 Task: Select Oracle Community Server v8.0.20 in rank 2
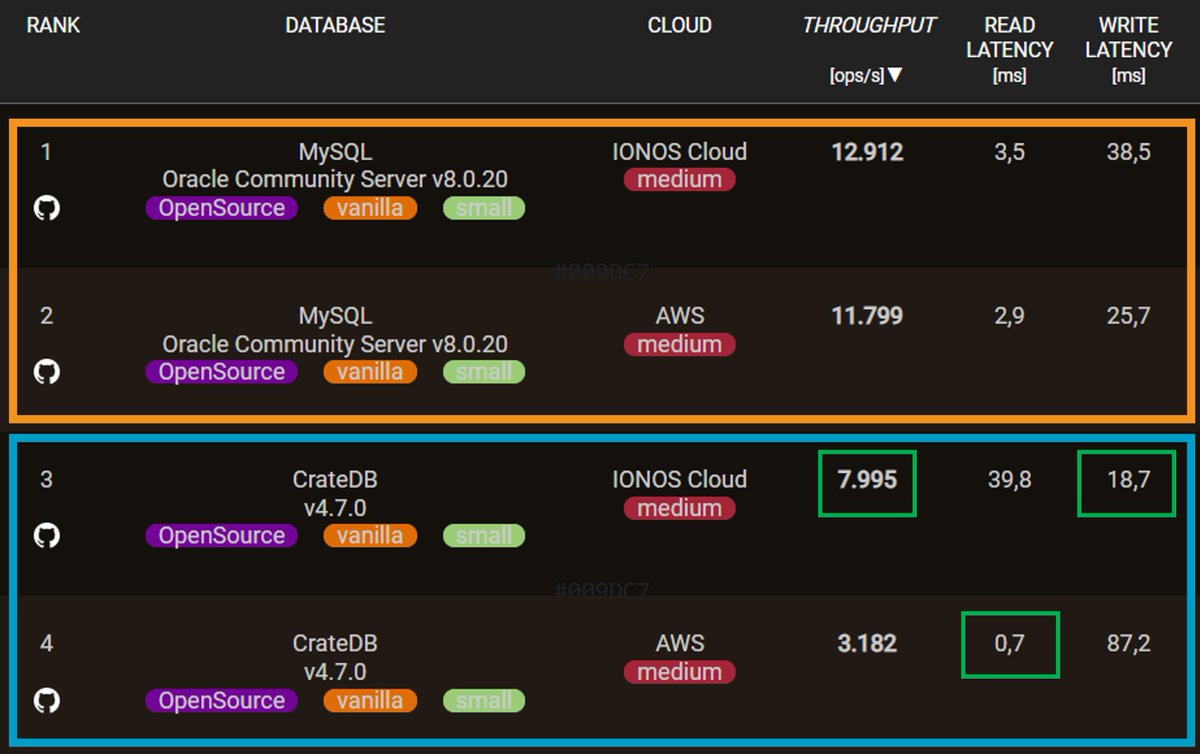point(335,344)
